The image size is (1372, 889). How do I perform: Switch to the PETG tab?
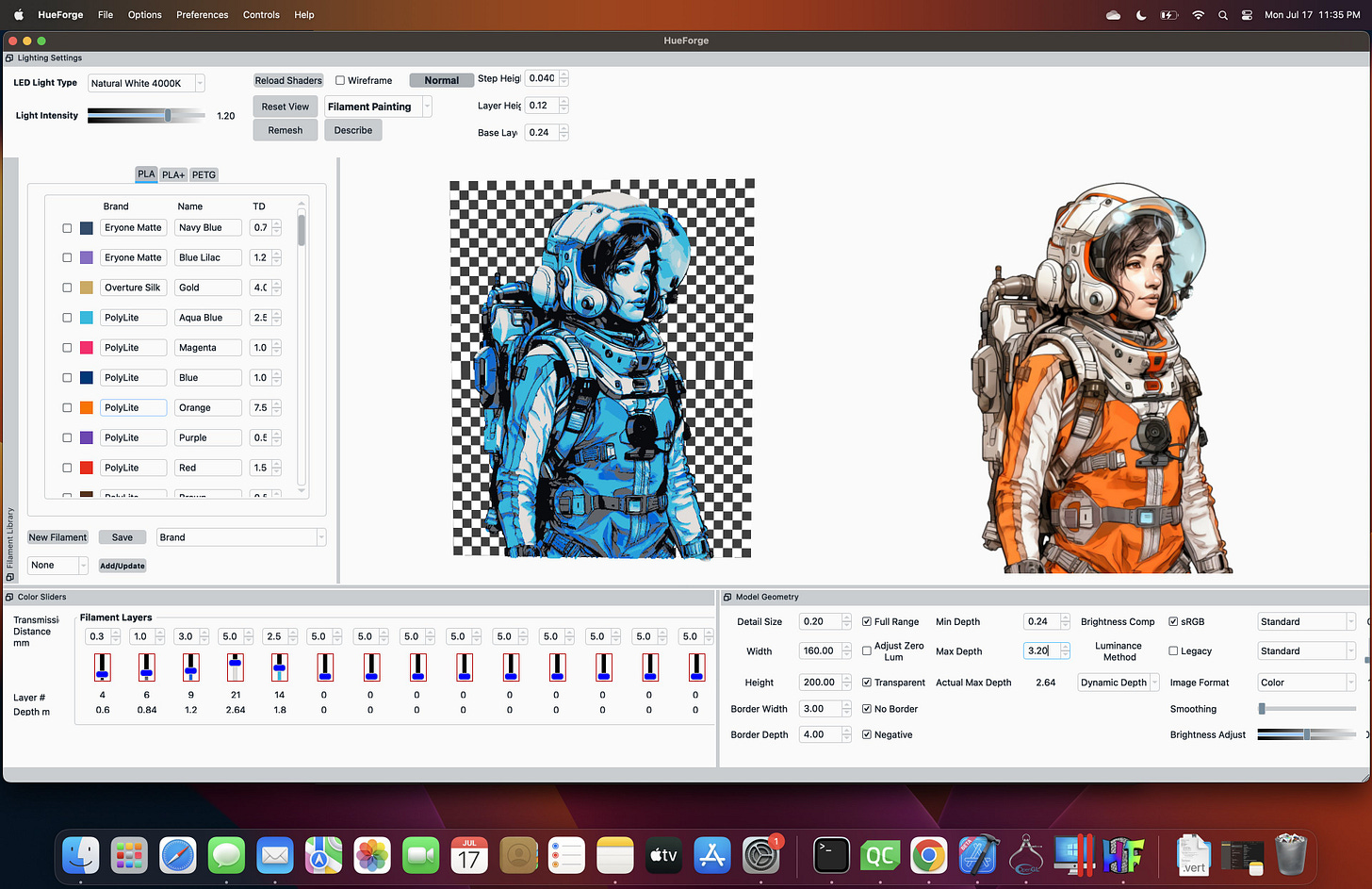tap(204, 174)
